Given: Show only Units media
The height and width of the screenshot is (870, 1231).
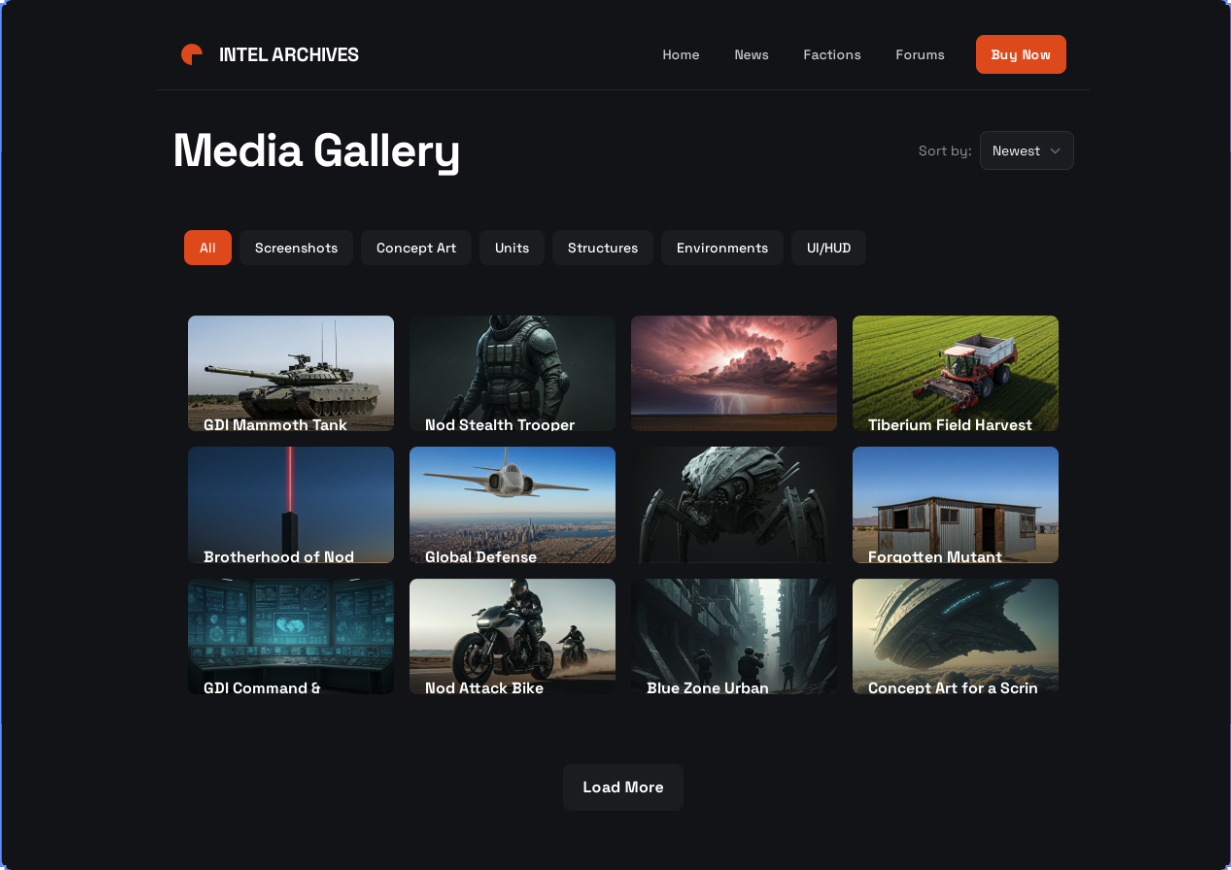Looking at the screenshot, I should 511,247.
